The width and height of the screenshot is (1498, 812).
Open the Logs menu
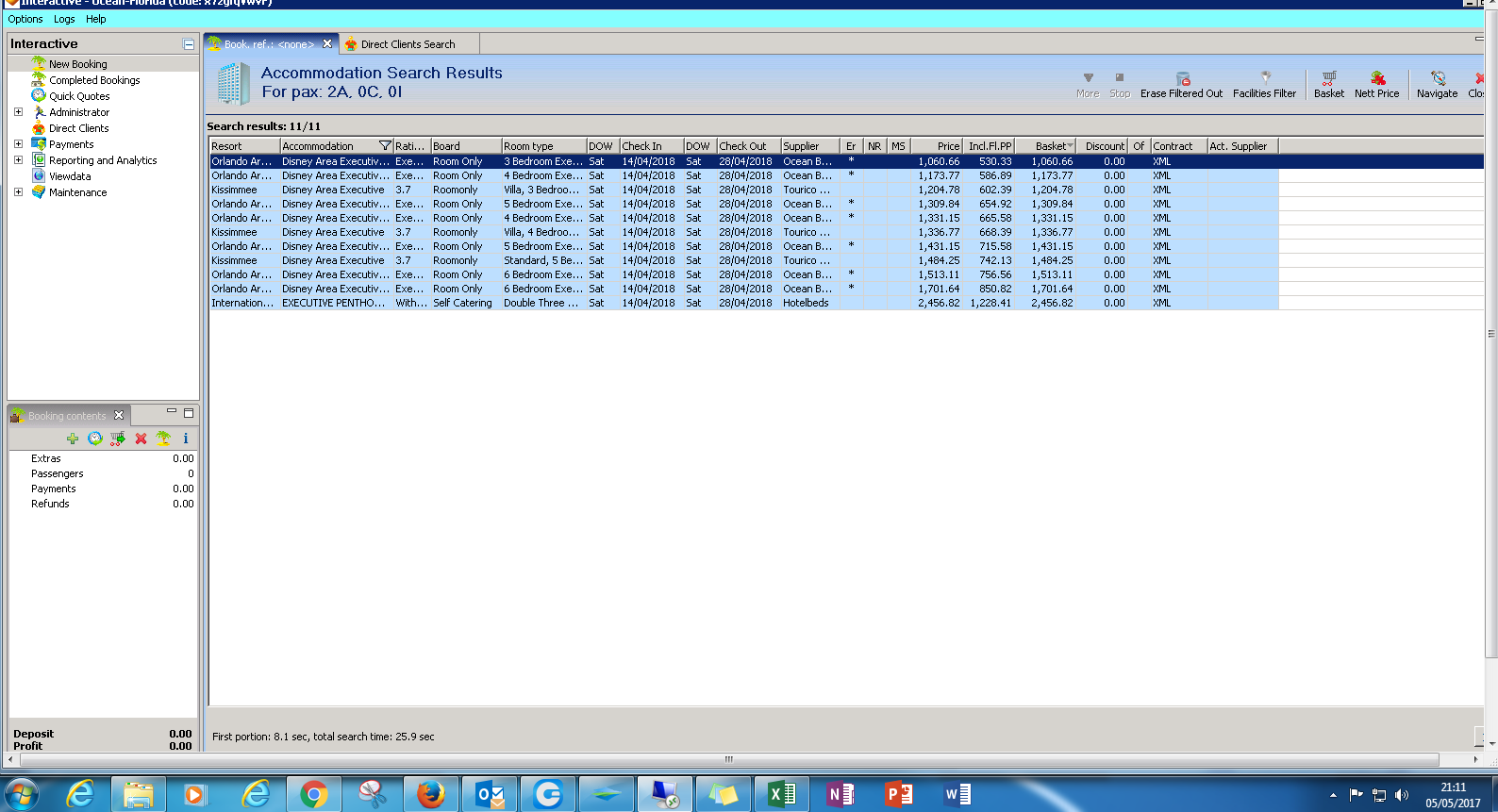pyautogui.click(x=64, y=19)
